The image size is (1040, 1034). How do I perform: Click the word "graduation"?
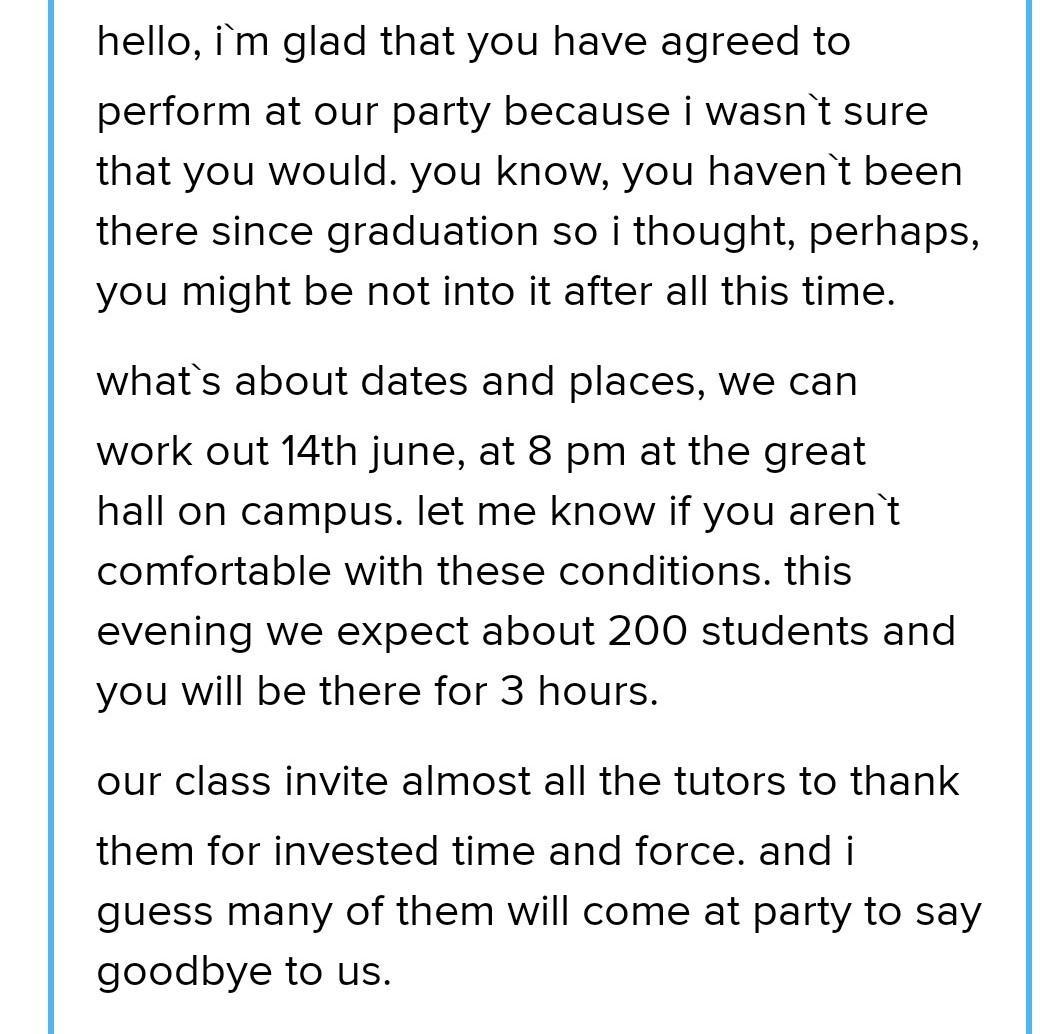(433, 232)
